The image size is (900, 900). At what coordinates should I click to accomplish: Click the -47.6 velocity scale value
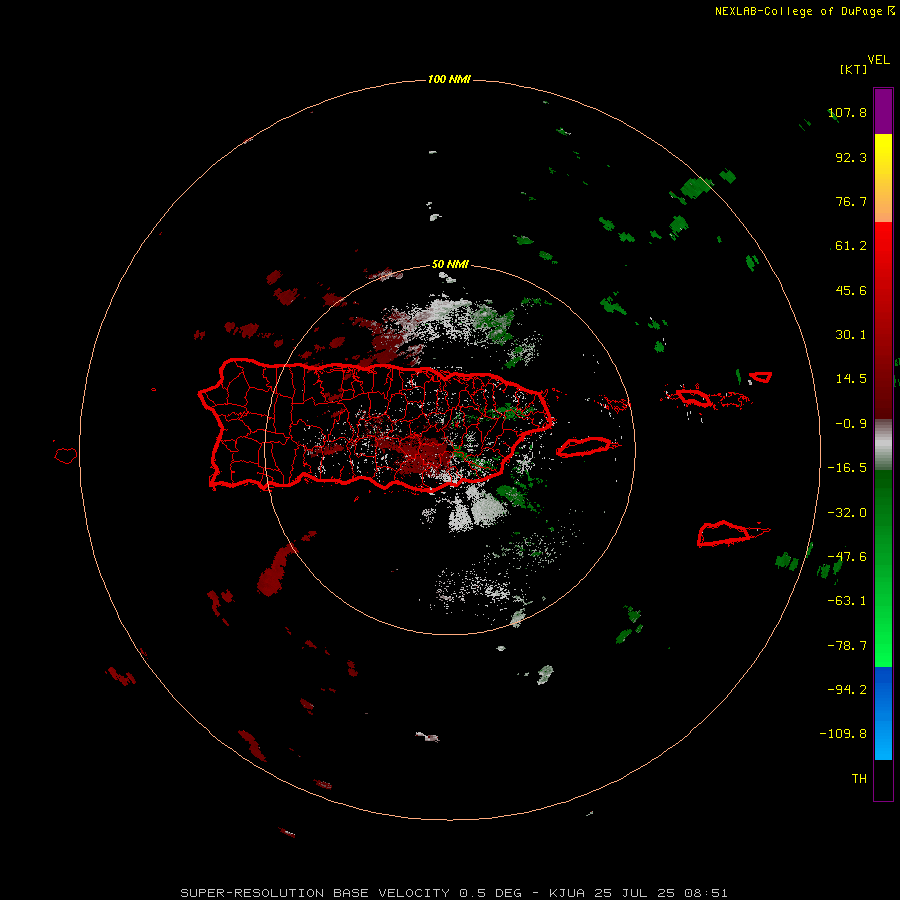click(x=847, y=557)
